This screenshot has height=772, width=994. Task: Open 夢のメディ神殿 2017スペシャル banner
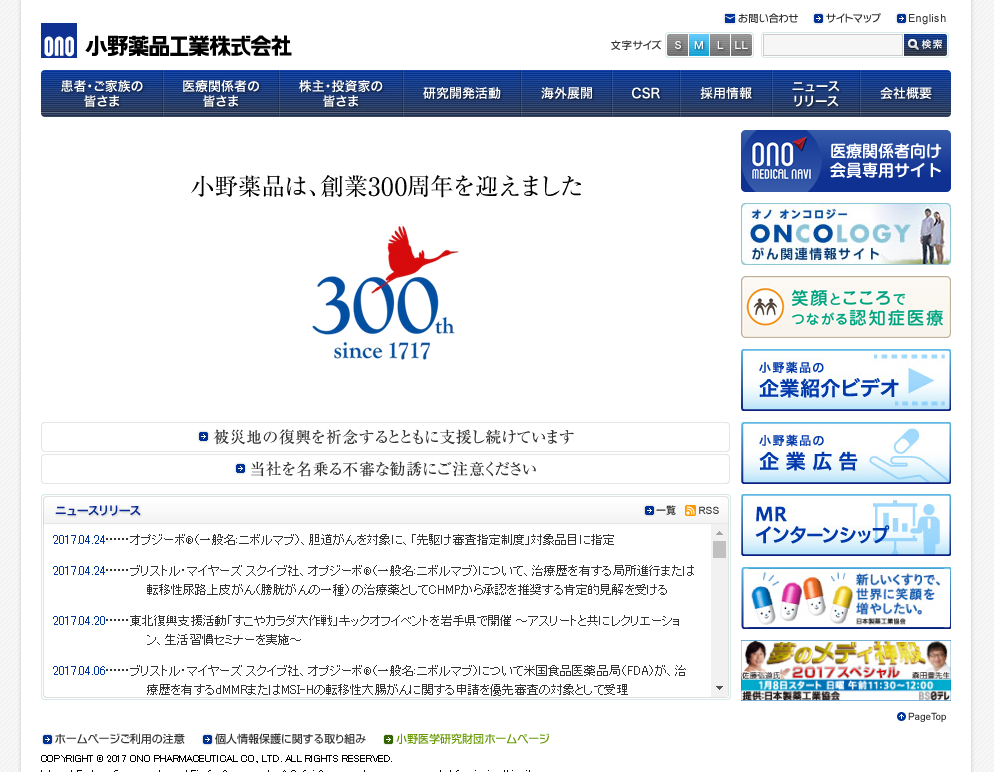pos(846,671)
